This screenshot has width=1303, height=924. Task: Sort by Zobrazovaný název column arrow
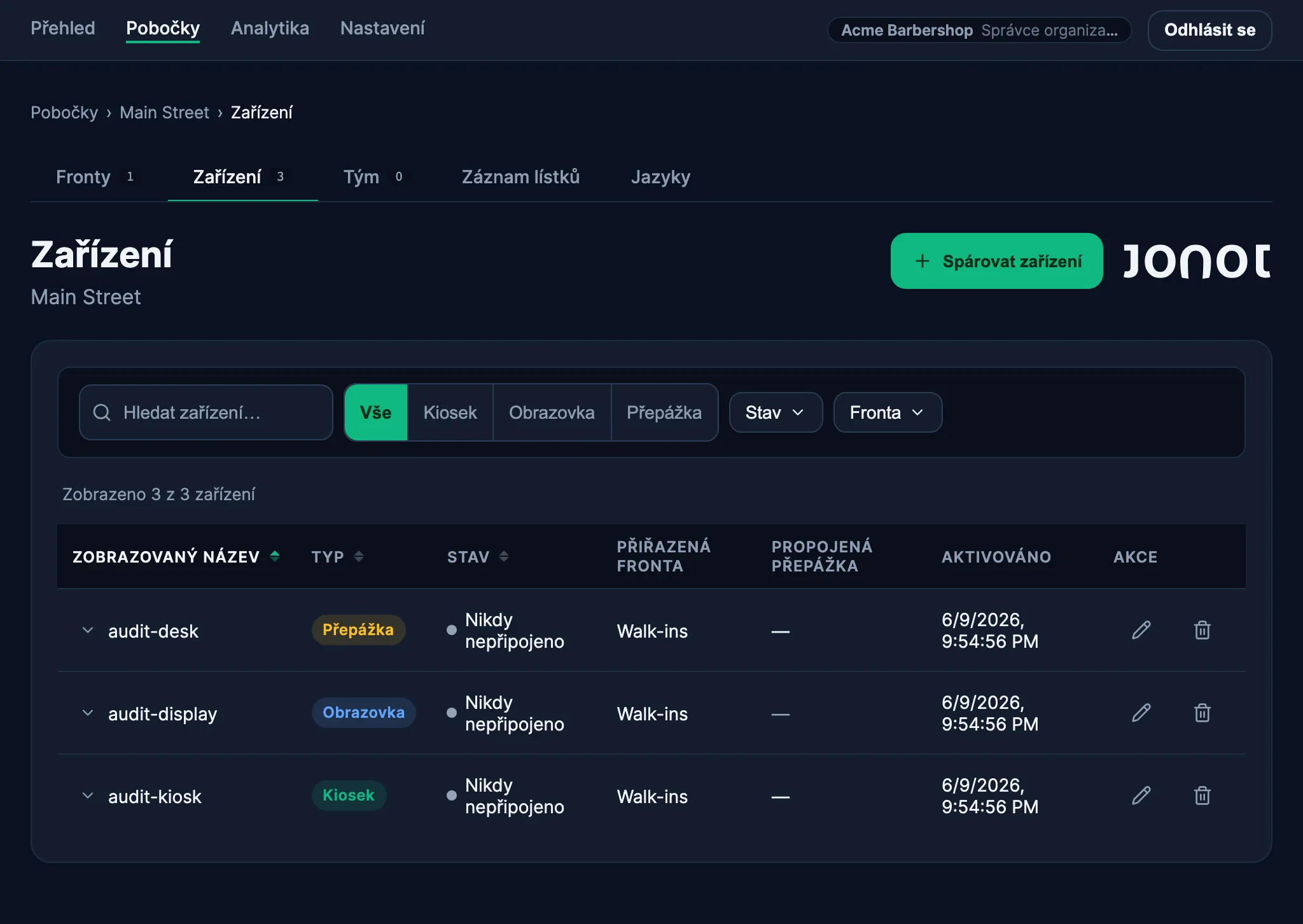[275, 556]
